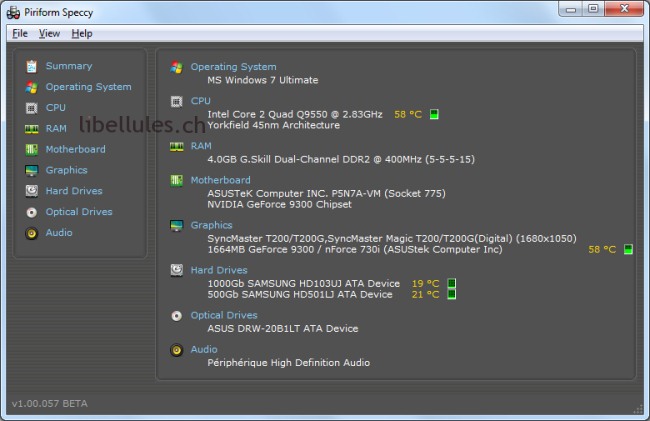Click the Graphics monitor icon in main panel
This screenshot has width=650, height=421.
point(177,225)
